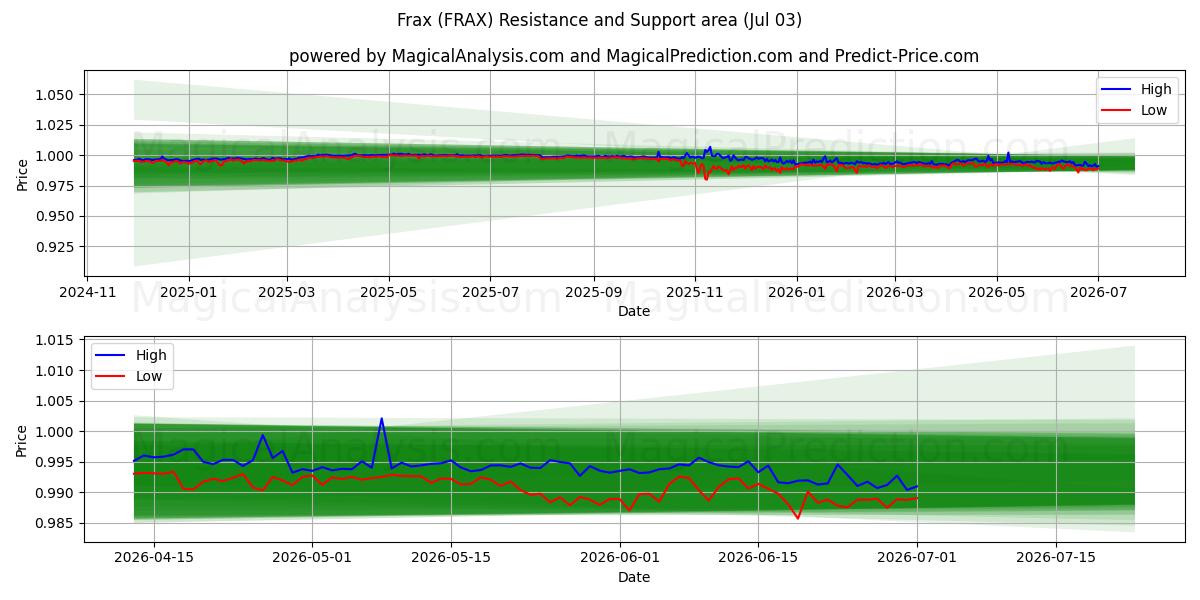The image size is (1200, 600).
Task: Click the '0.975' y-axis label on the top chart
Action: (57, 186)
